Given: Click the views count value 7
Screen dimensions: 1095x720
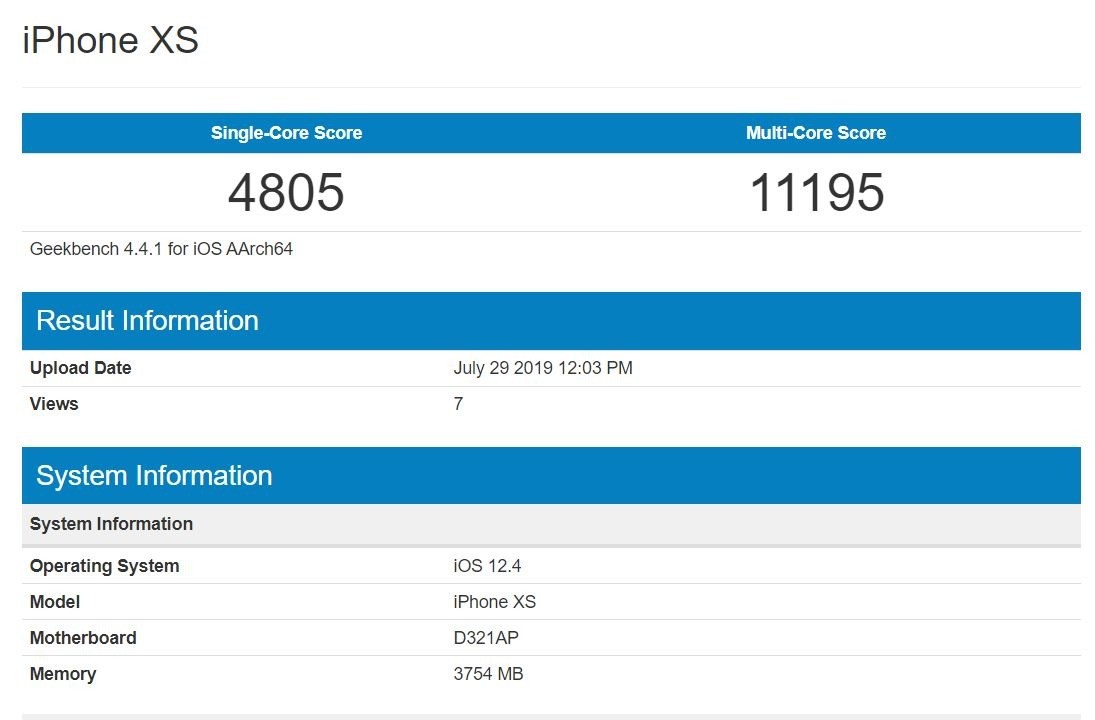Looking at the screenshot, I should [458, 404].
